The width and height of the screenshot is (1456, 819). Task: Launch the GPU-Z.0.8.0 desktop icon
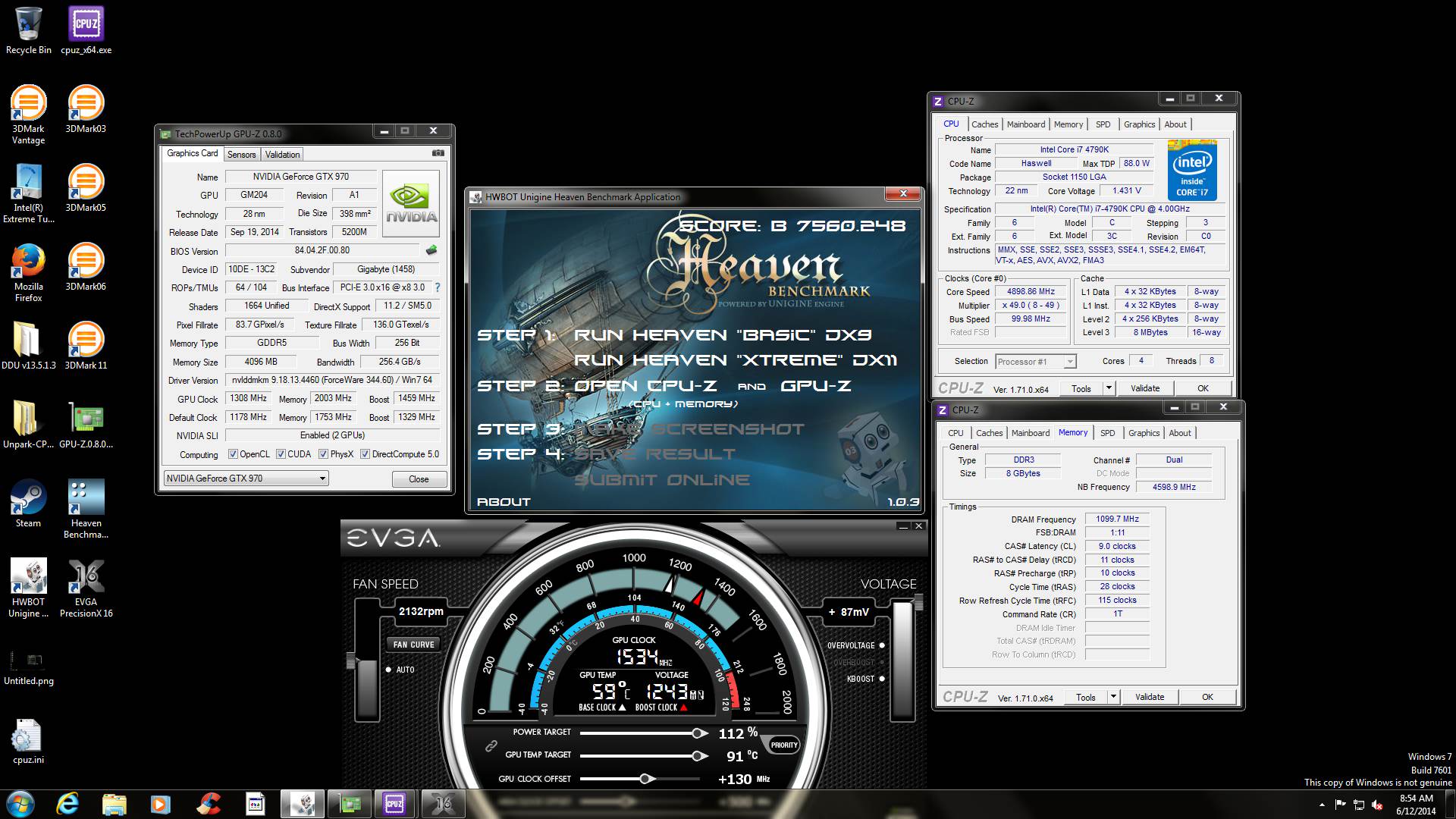coord(86,425)
